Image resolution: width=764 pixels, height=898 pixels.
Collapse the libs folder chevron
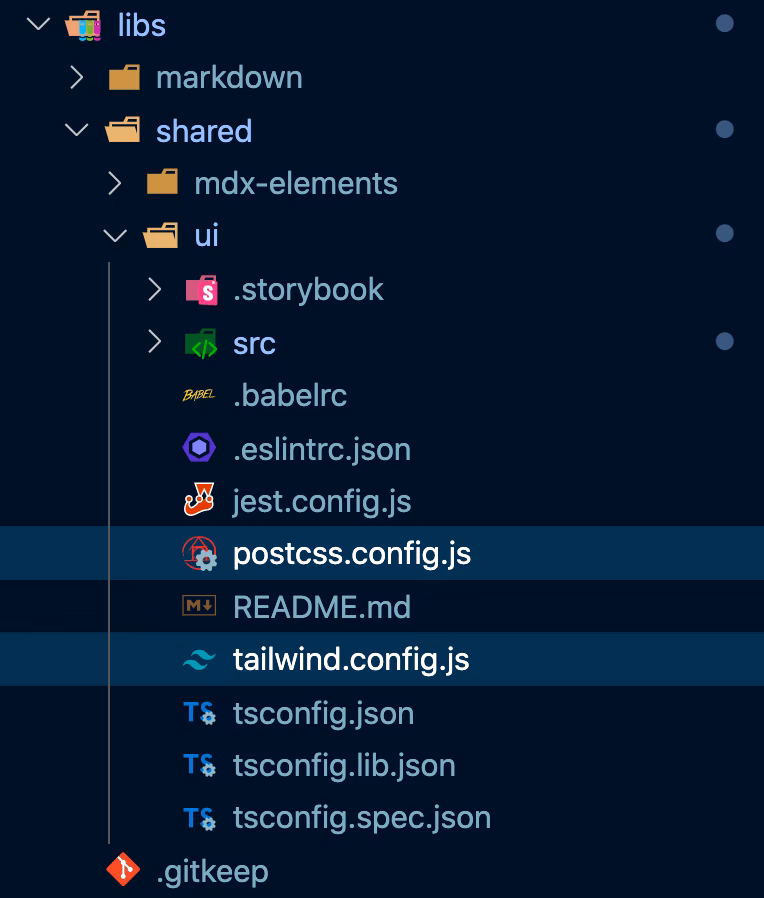point(38,24)
